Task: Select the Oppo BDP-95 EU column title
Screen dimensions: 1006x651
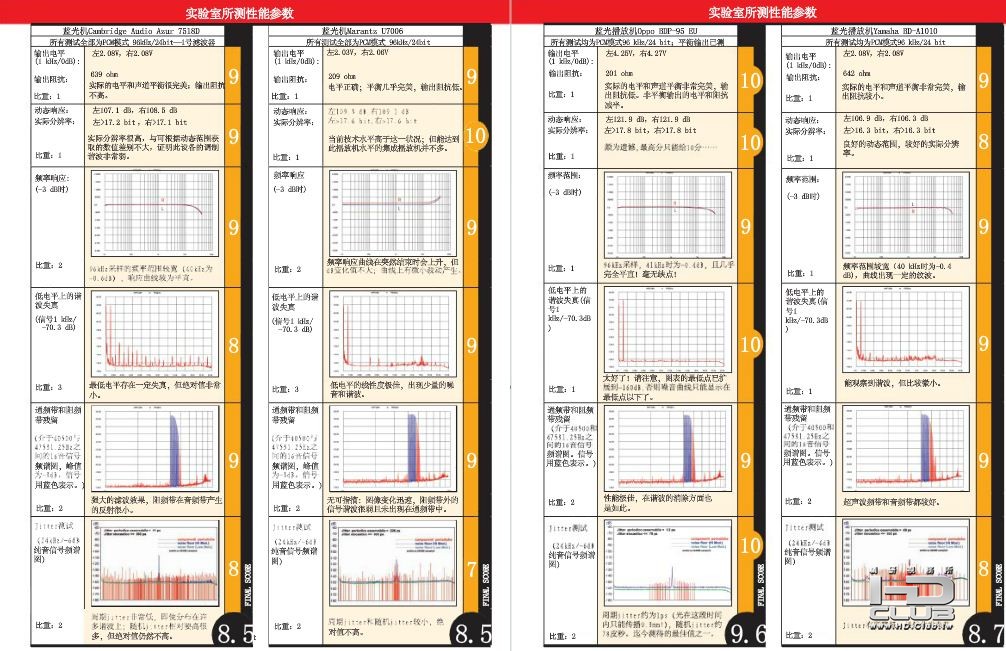Action: tap(646, 30)
